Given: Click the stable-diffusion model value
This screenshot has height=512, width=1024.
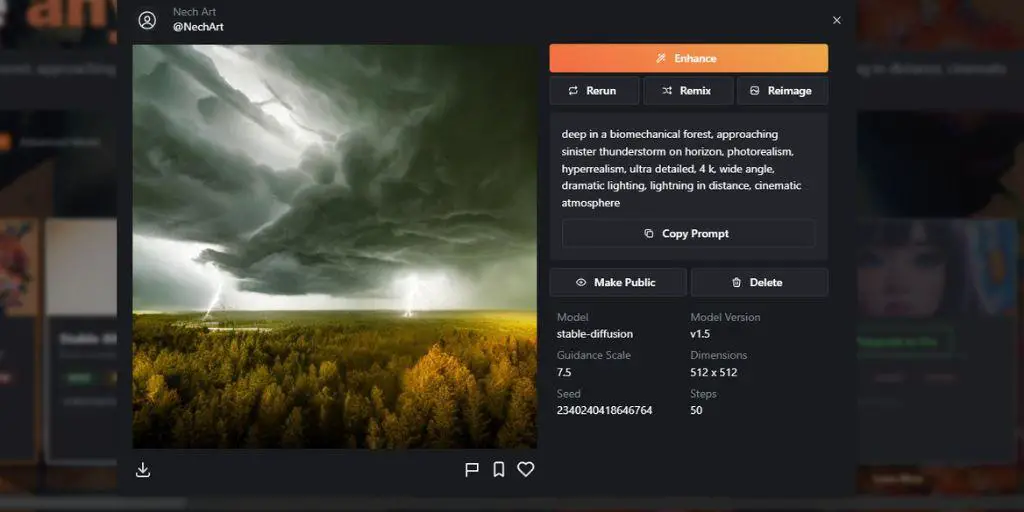Looking at the screenshot, I should pos(594,334).
